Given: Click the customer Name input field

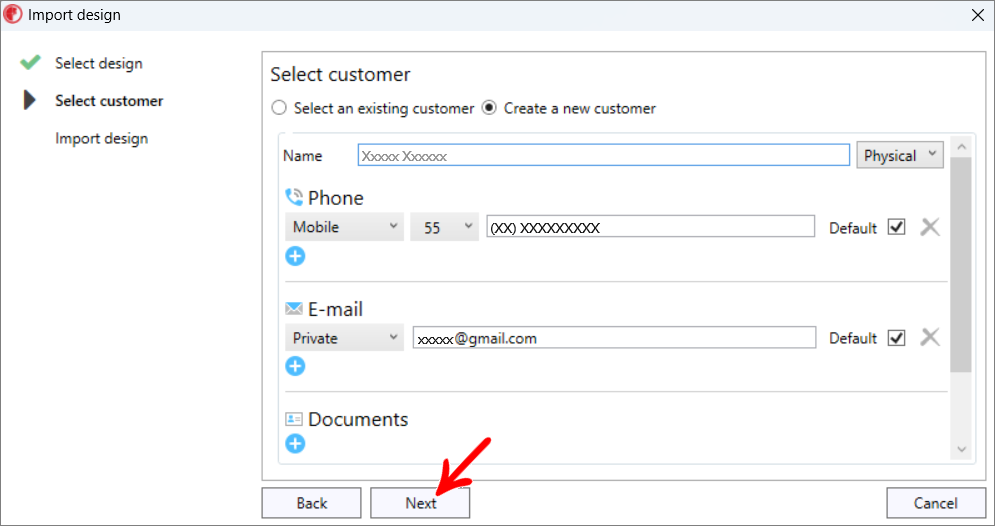Looking at the screenshot, I should pyautogui.click(x=603, y=156).
